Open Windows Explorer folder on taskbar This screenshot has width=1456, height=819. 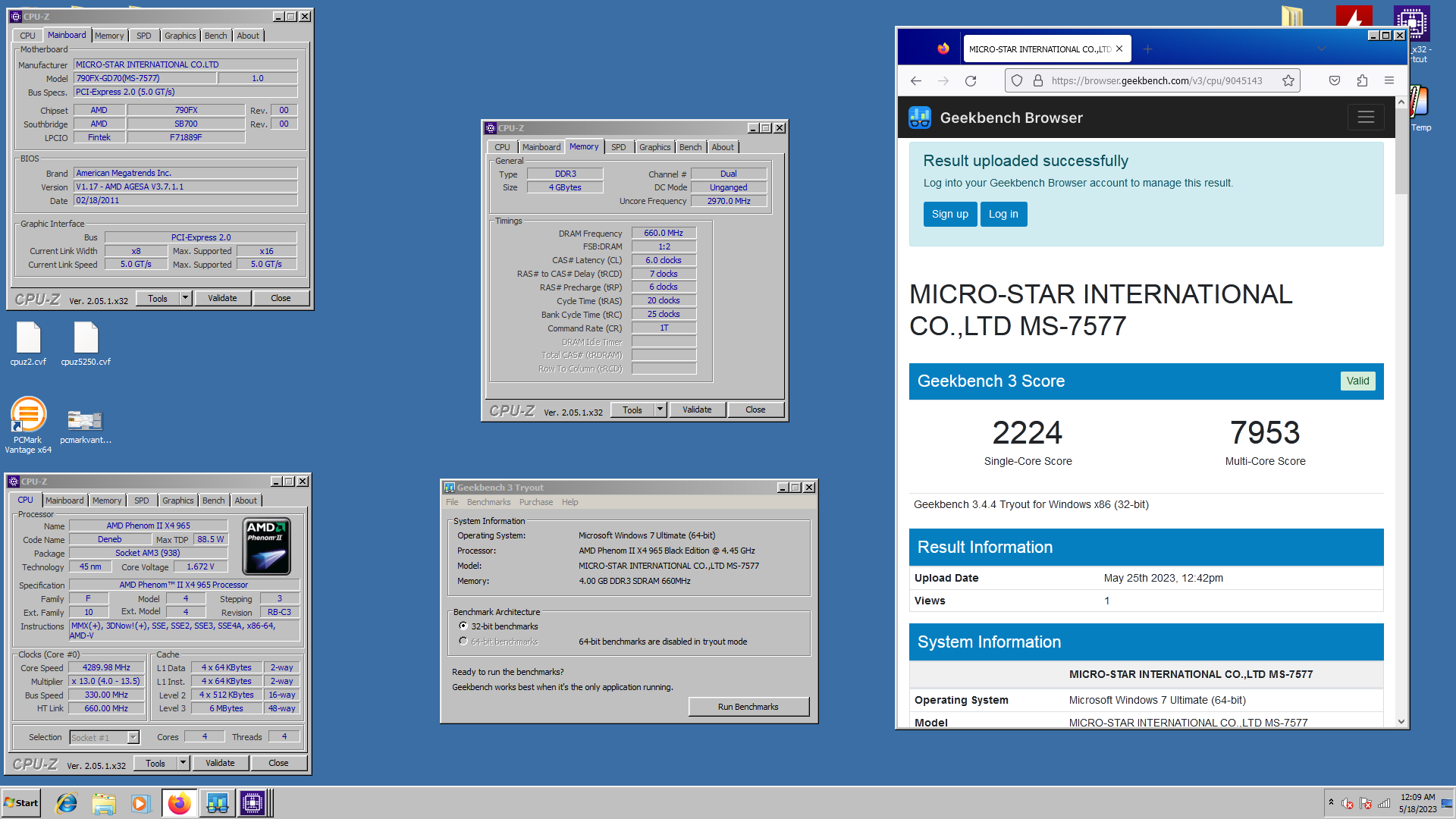pyautogui.click(x=104, y=803)
